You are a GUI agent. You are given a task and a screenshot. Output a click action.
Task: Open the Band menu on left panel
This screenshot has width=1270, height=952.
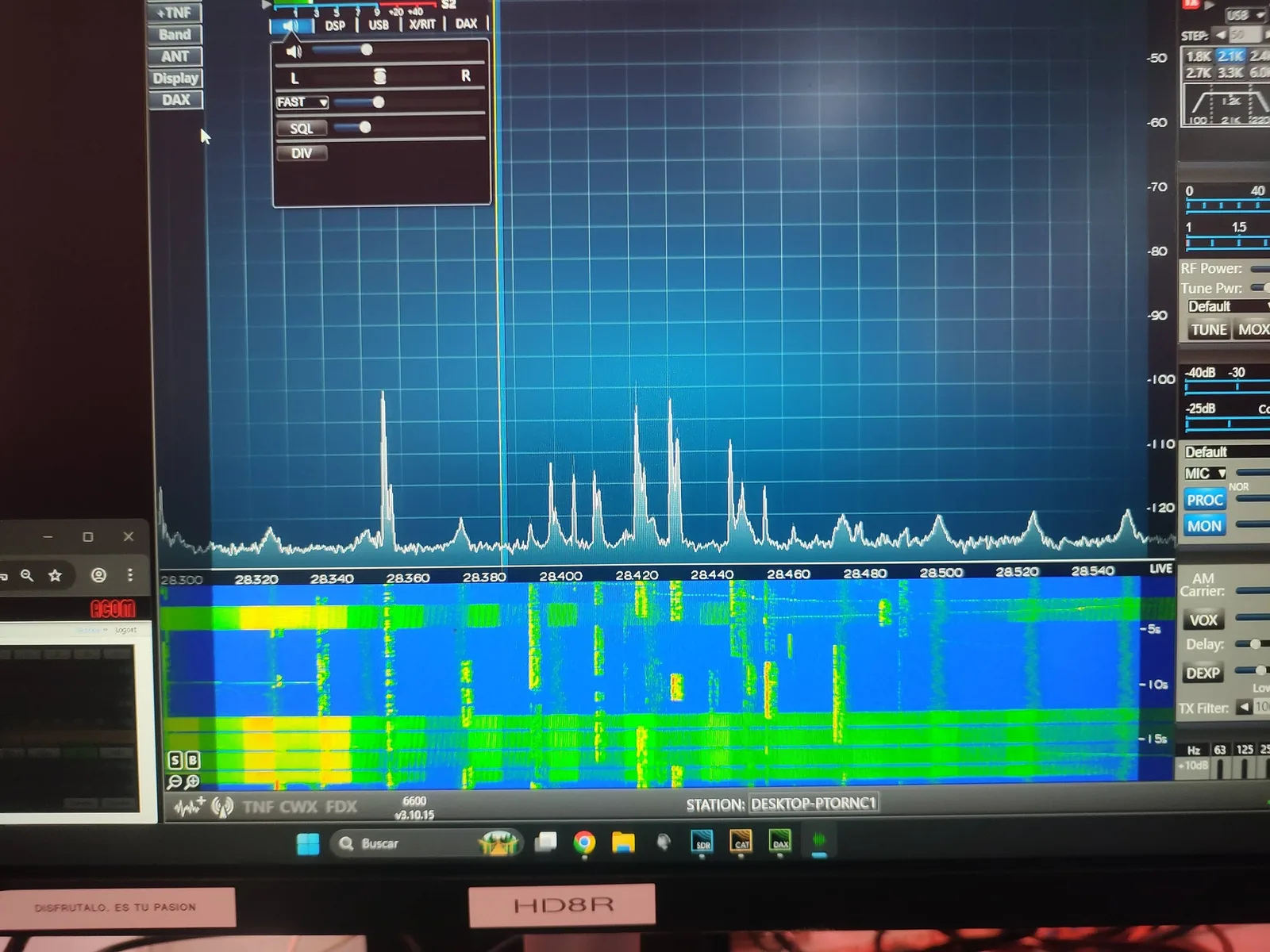tap(175, 35)
